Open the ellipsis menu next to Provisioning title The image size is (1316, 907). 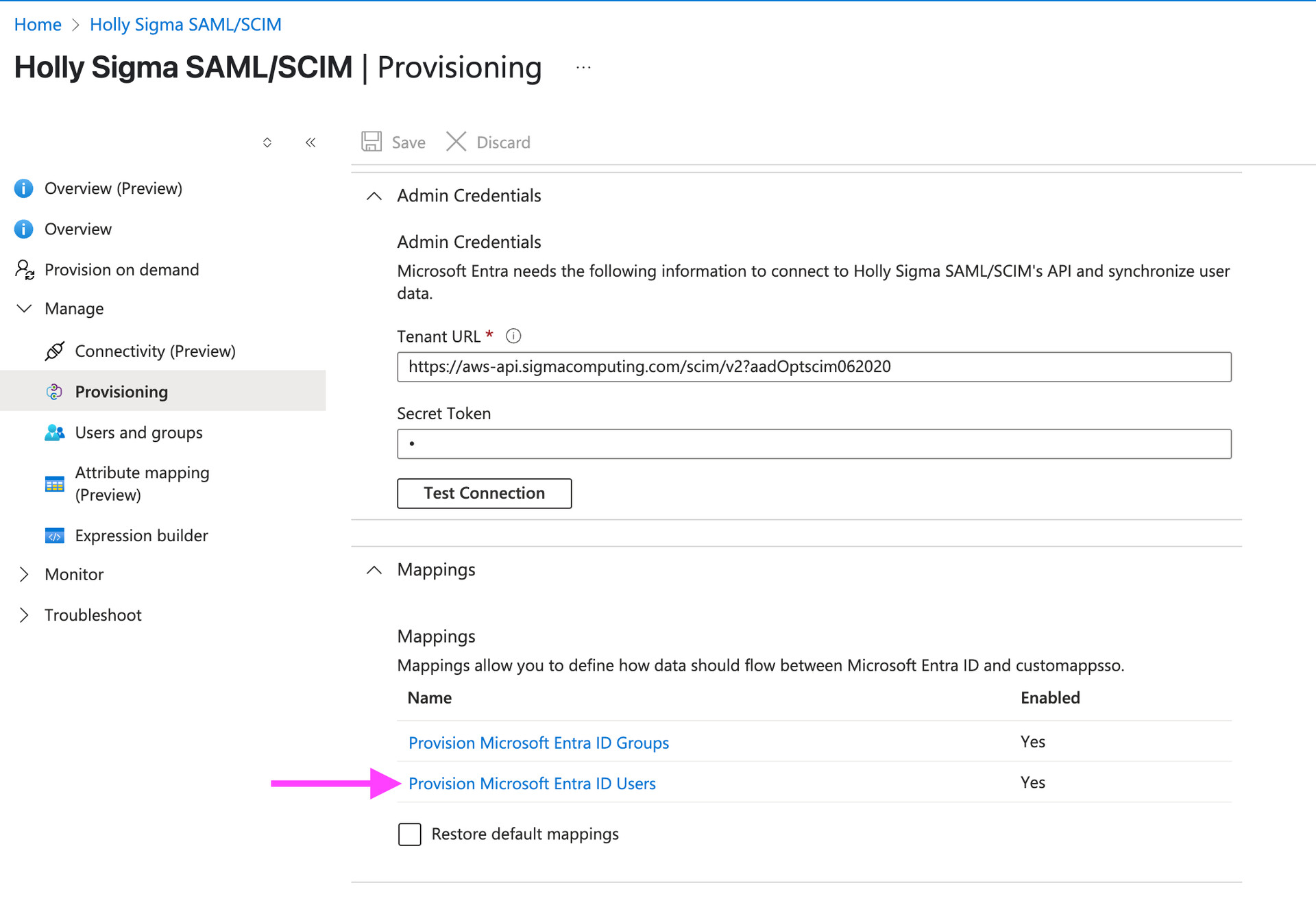click(583, 66)
